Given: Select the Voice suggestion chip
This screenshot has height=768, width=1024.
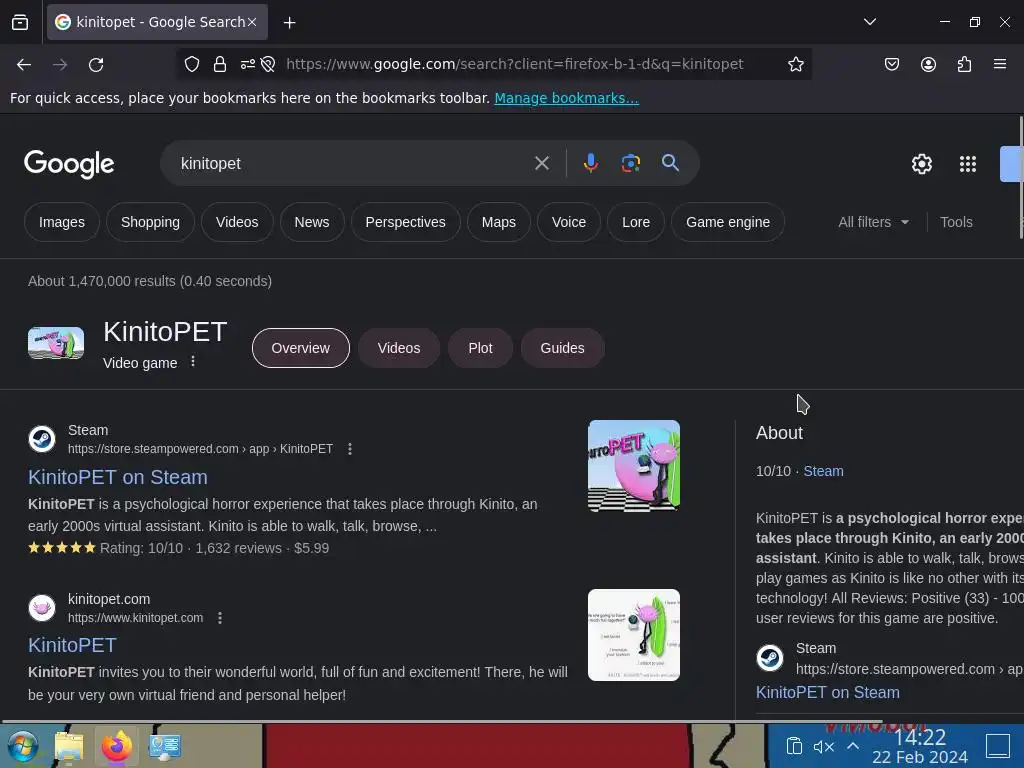Looking at the screenshot, I should pos(569,222).
